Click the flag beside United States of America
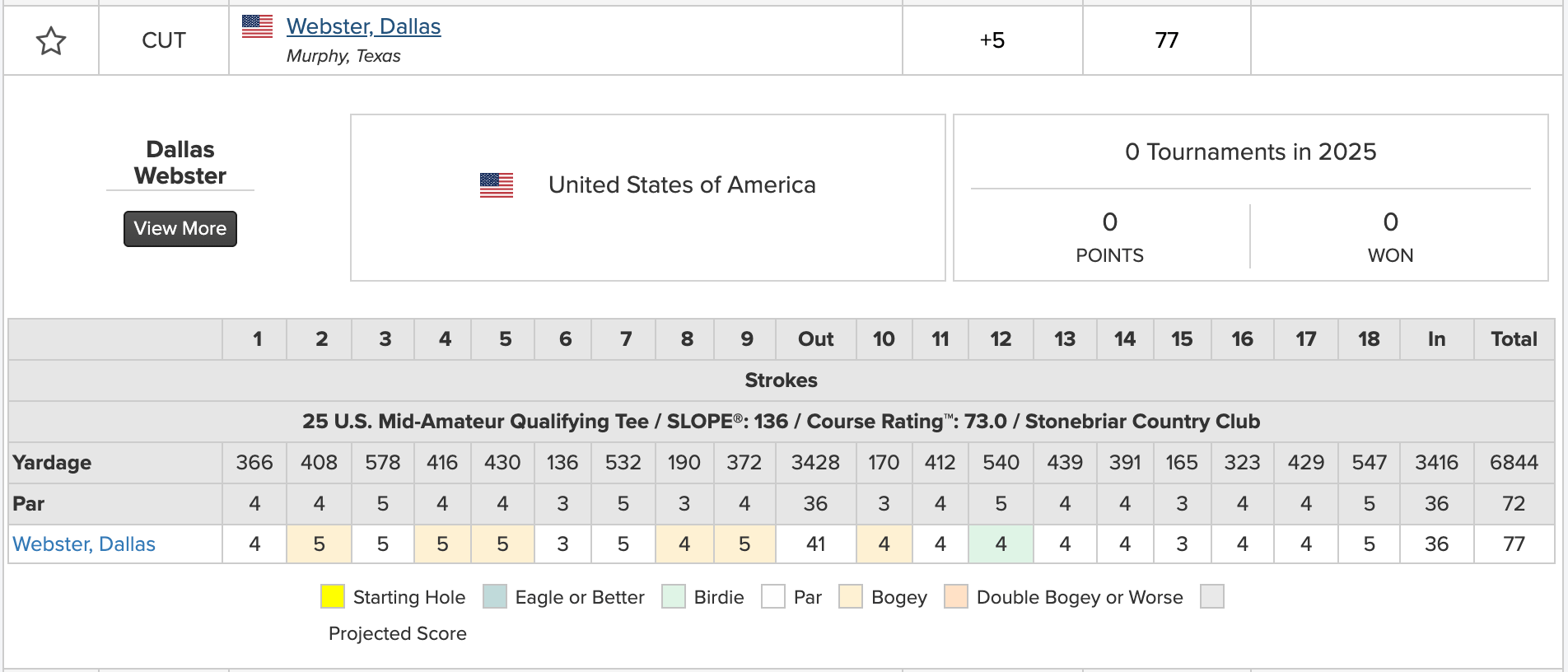The width and height of the screenshot is (1568, 672). pos(497,185)
